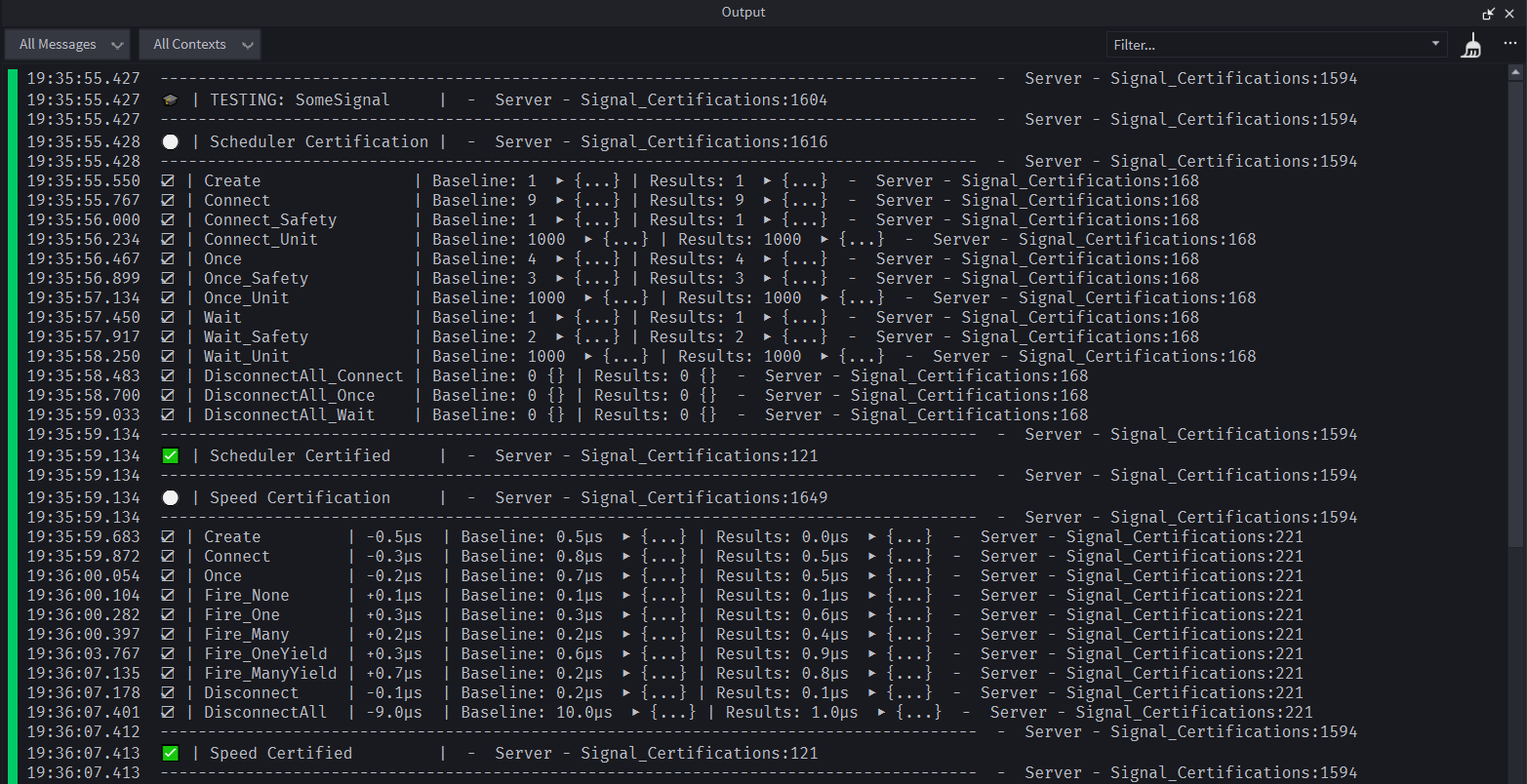Open the Signal_Certifications:1649 source link

click(703, 497)
